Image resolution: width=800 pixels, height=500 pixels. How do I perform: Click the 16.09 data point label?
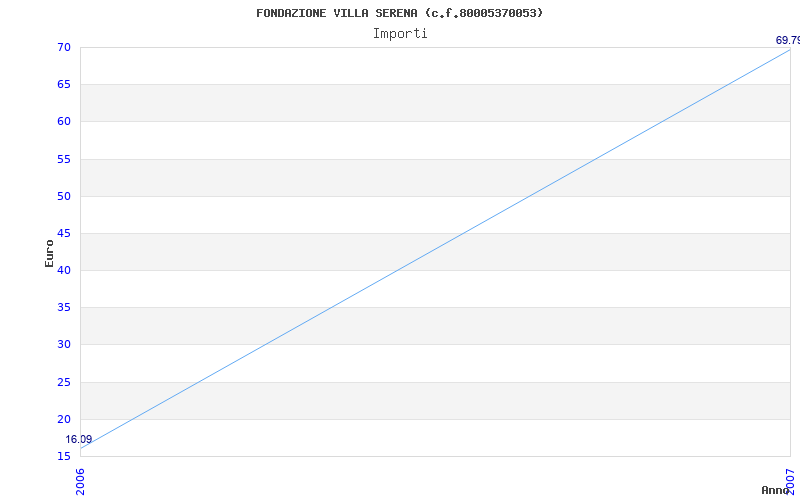pyautogui.click(x=79, y=439)
